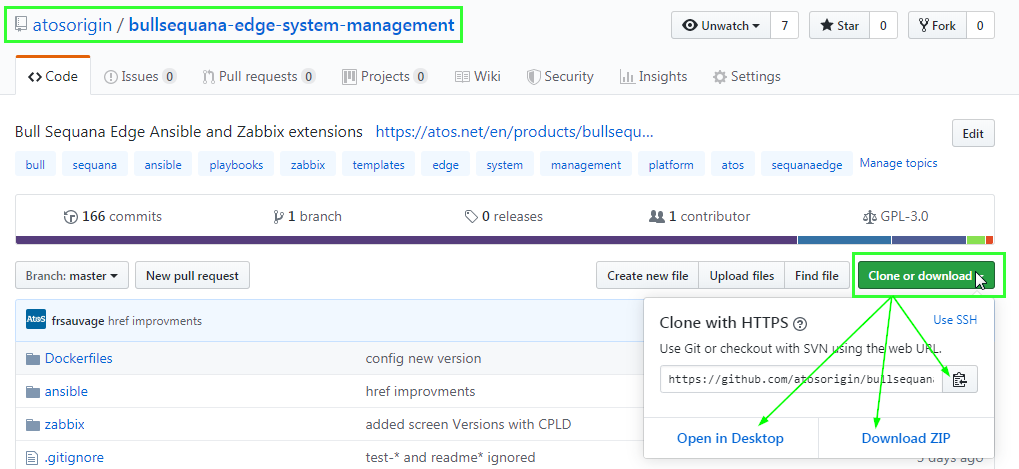Open the Branch: master dropdown
Viewport: 1019px width, 469px height.
[72, 275]
